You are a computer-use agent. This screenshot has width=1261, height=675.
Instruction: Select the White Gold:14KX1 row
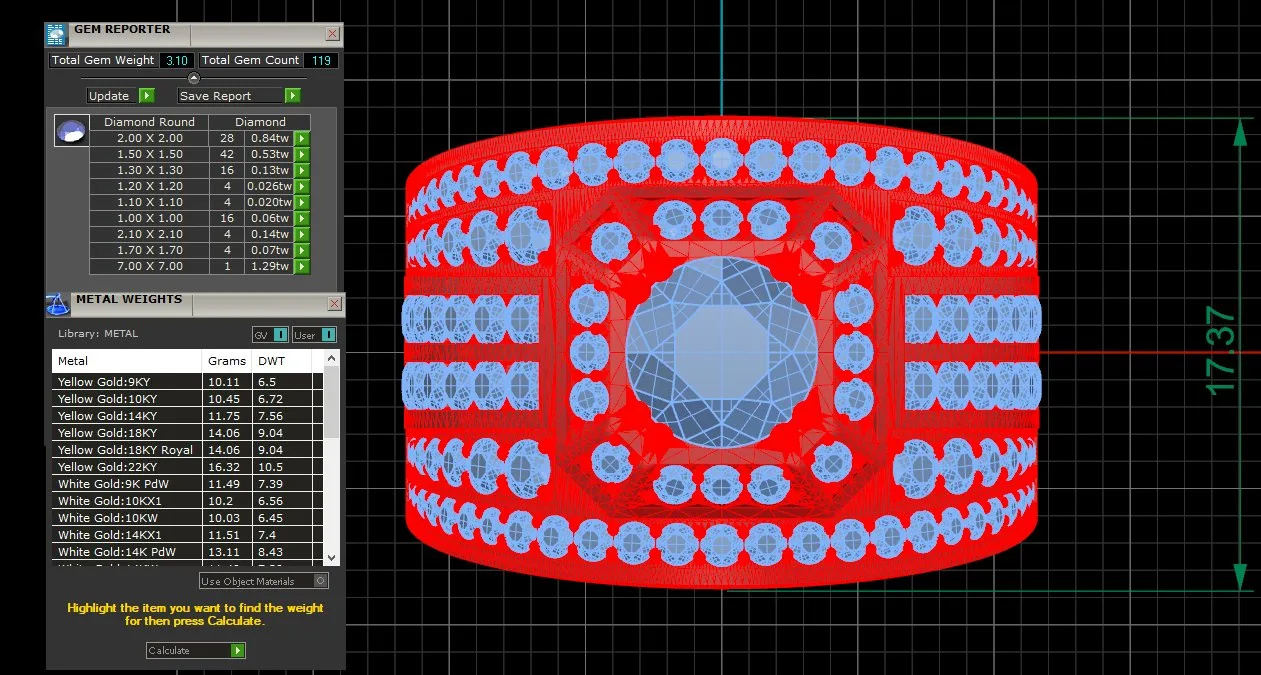pyautogui.click(x=187, y=535)
